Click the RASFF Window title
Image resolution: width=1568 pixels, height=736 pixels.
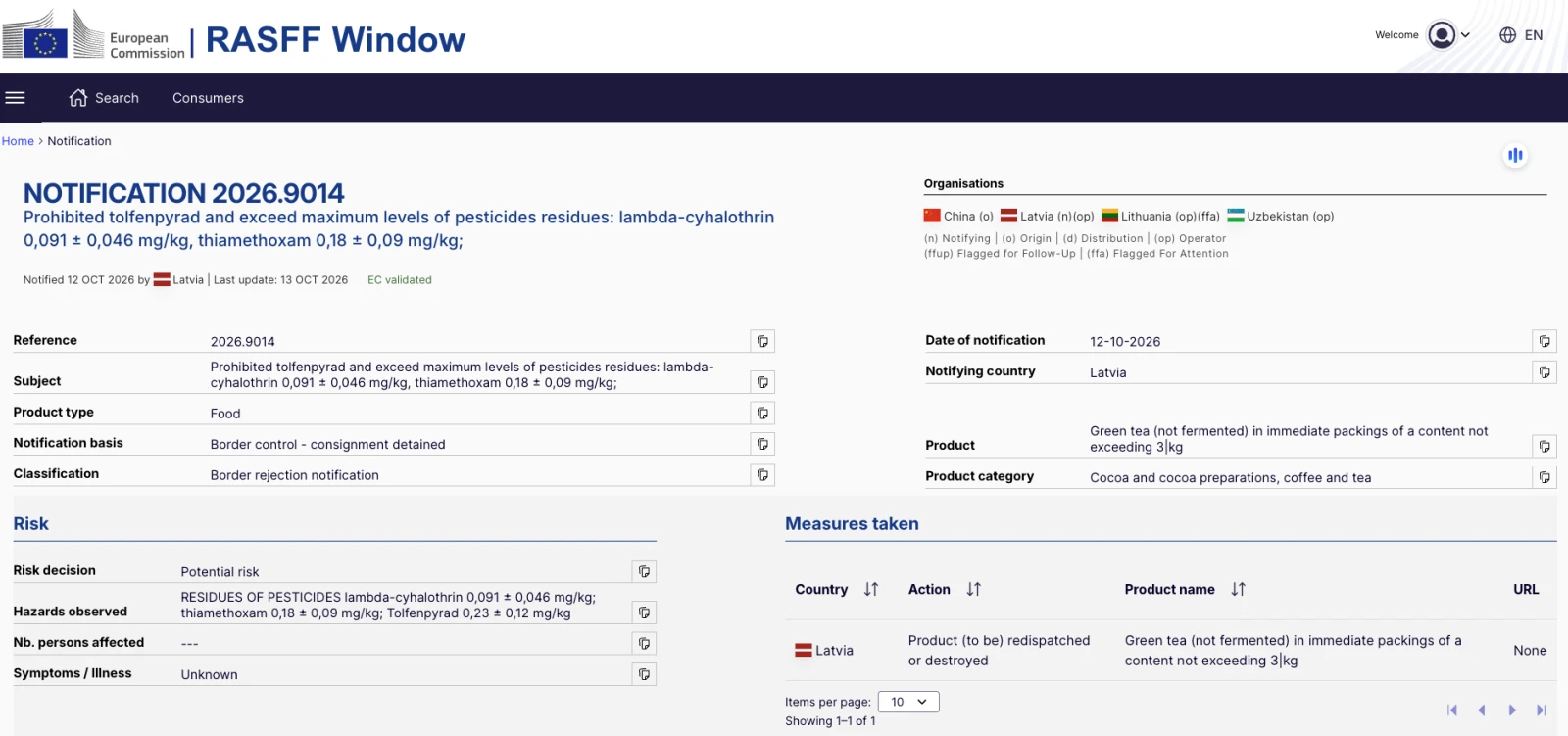[335, 39]
